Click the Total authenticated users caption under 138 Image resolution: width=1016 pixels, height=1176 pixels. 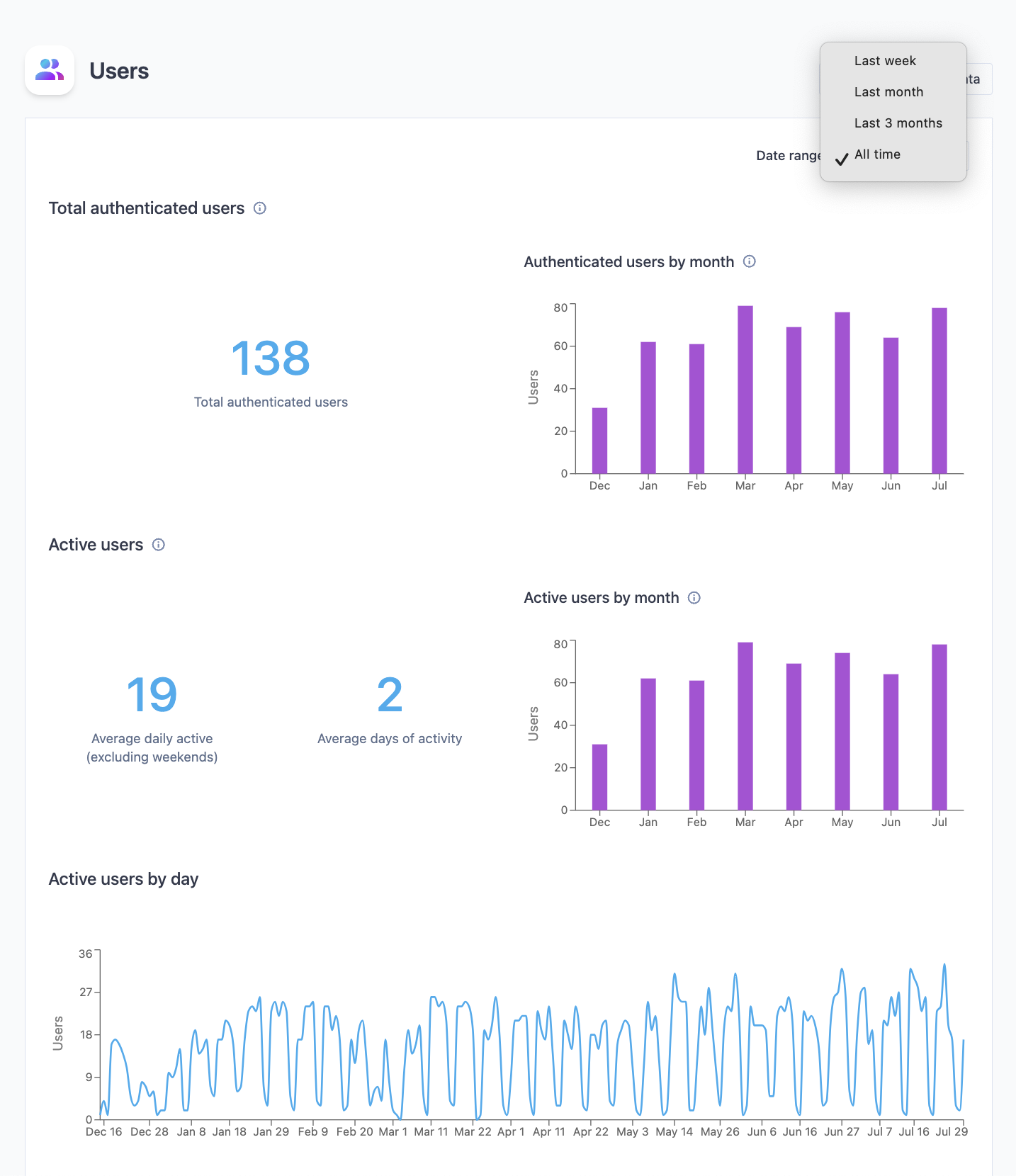pos(271,402)
